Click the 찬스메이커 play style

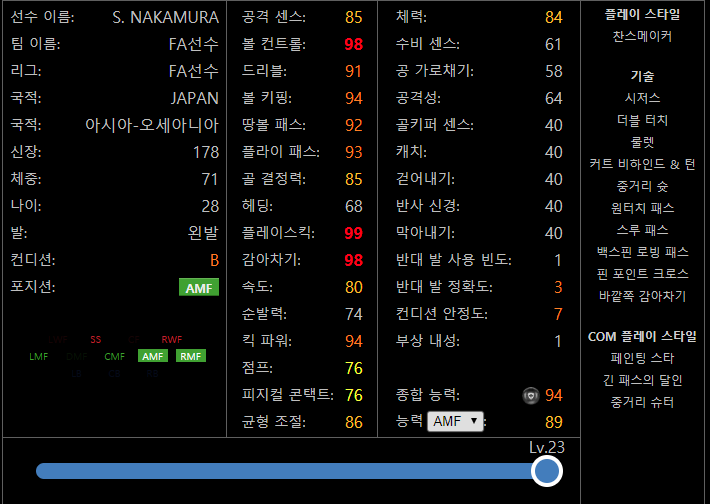point(642,36)
